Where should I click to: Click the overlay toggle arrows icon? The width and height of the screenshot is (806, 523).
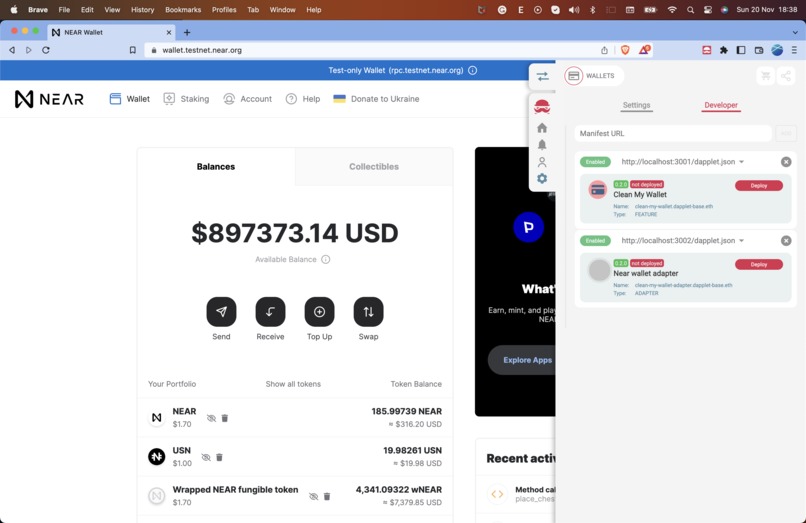(x=542, y=77)
